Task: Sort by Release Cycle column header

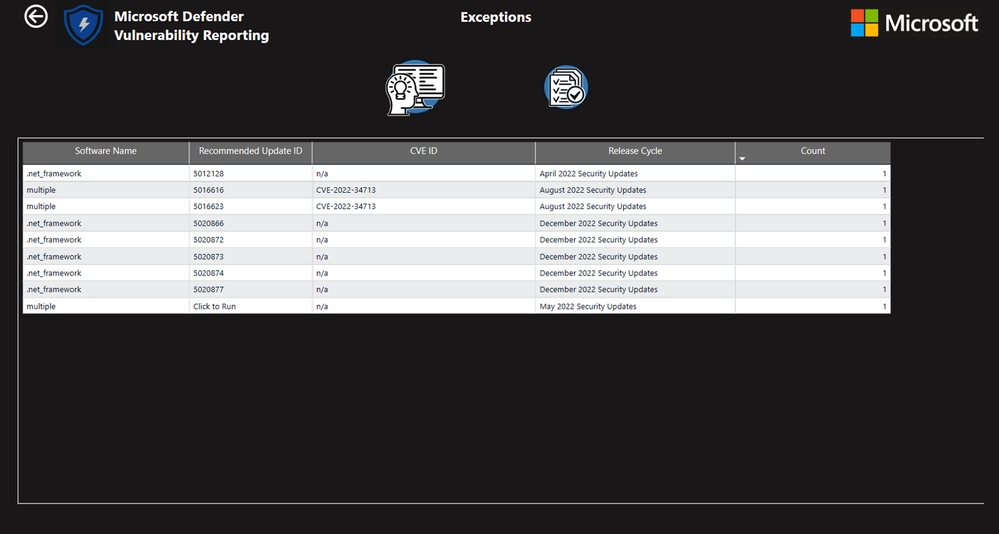Action: coord(635,151)
